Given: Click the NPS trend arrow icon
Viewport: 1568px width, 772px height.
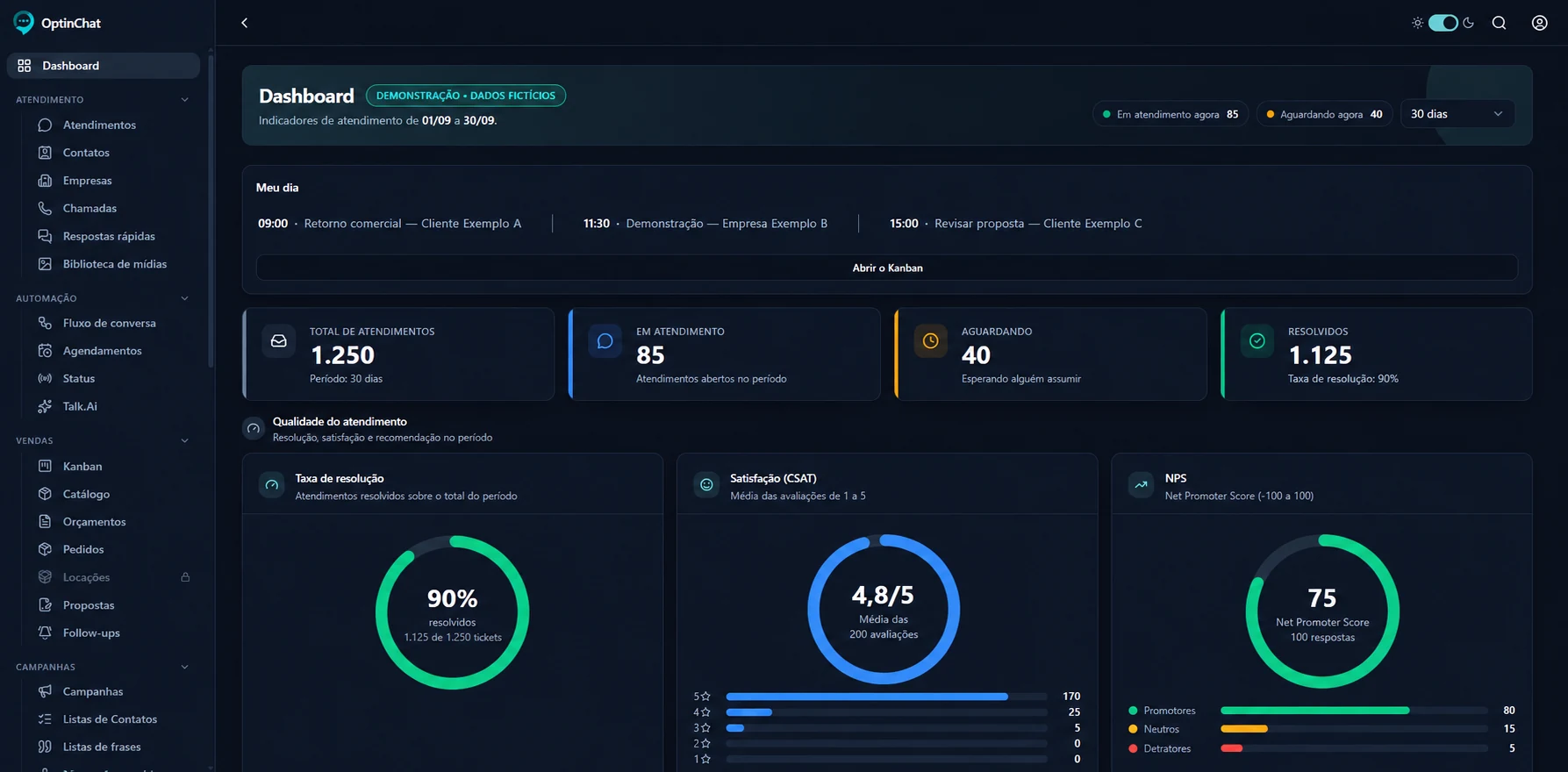Looking at the screenshot, I should pyautogui.click(x=1141, y=484).
